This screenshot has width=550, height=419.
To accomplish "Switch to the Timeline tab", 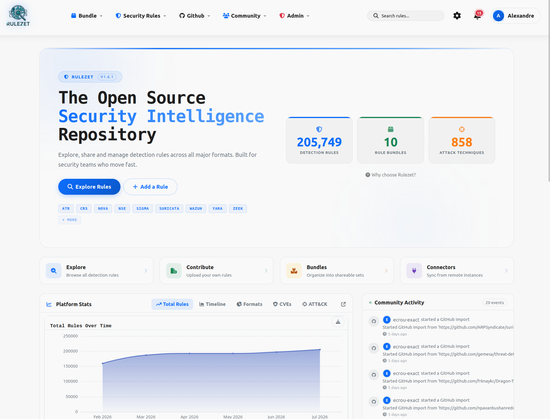I will click(212, 304).
